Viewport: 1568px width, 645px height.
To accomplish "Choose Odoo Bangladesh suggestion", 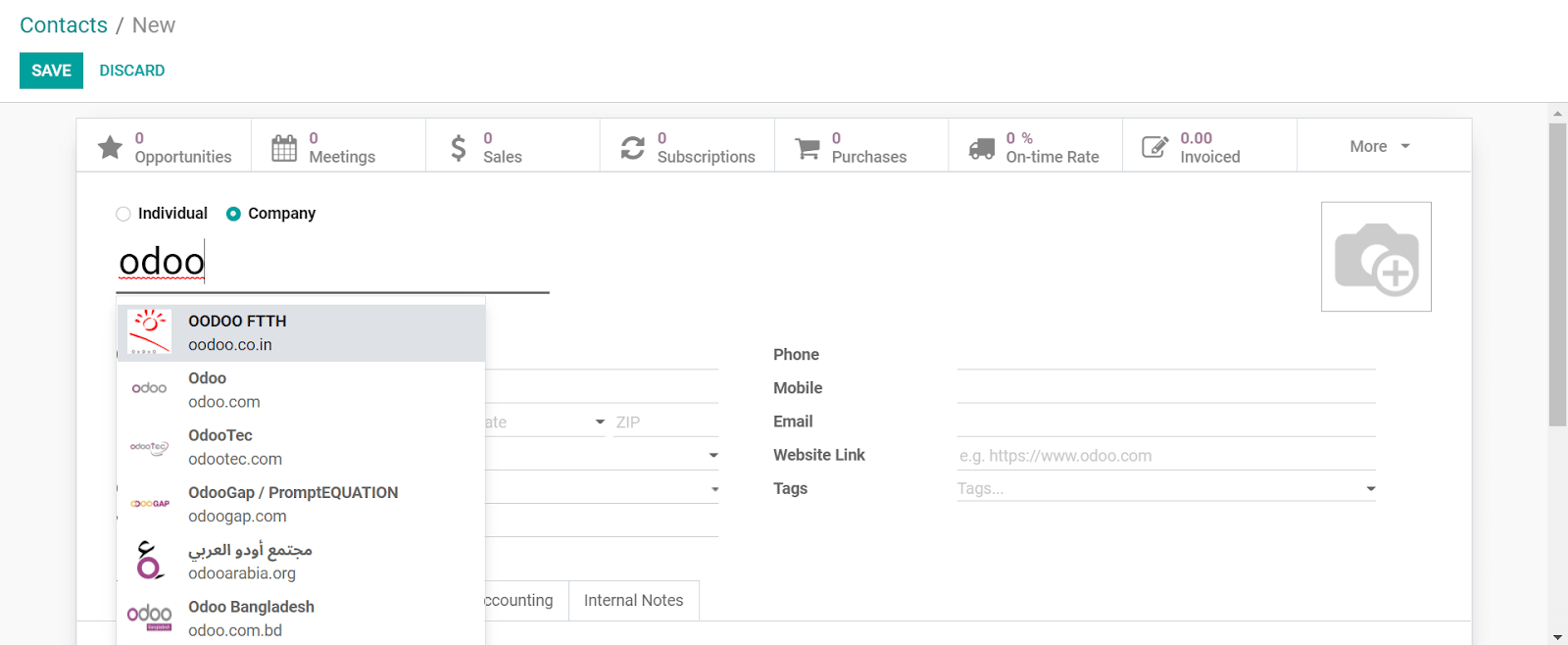I will 301,618.
